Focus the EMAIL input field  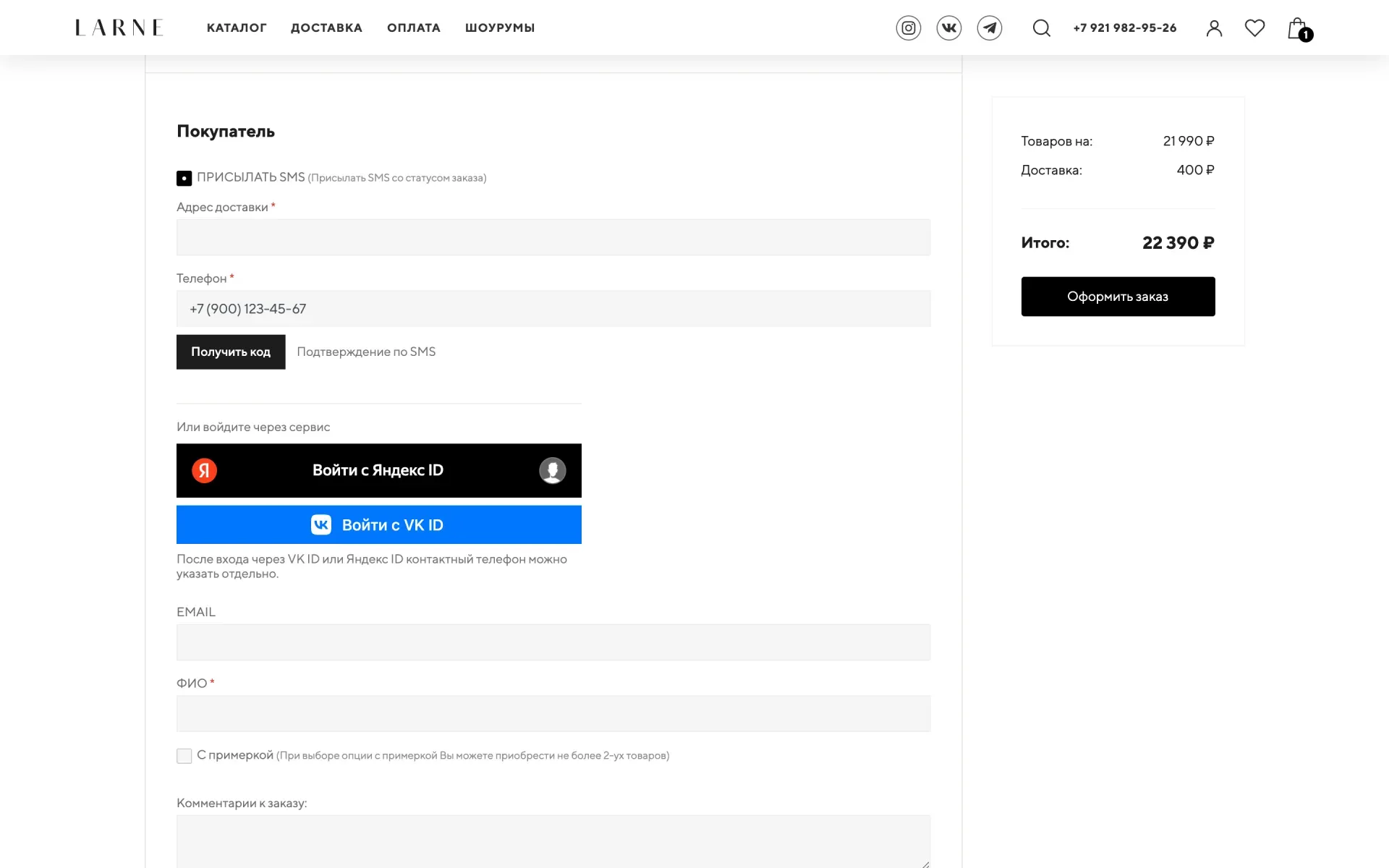(553, 642)
